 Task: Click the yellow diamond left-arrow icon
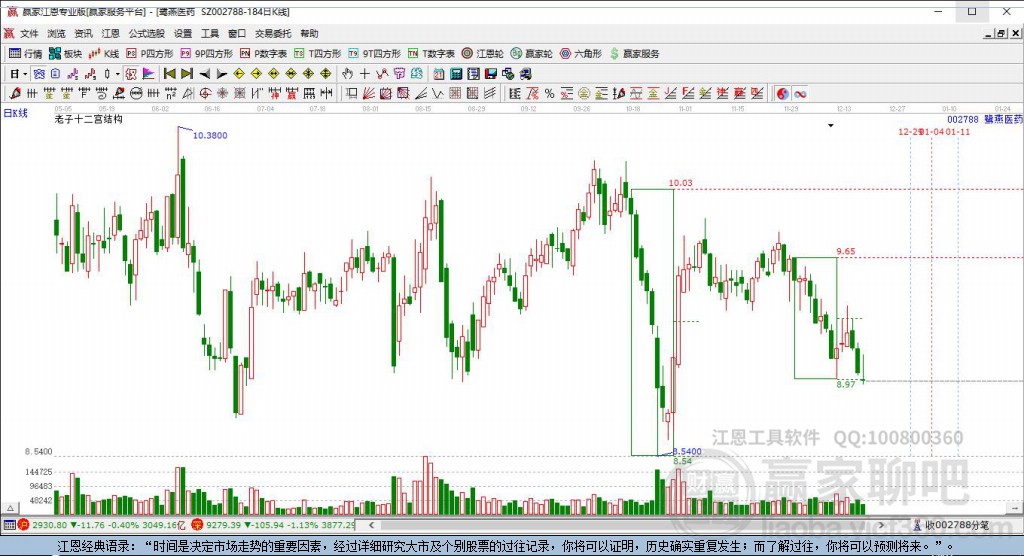[239, 74]
